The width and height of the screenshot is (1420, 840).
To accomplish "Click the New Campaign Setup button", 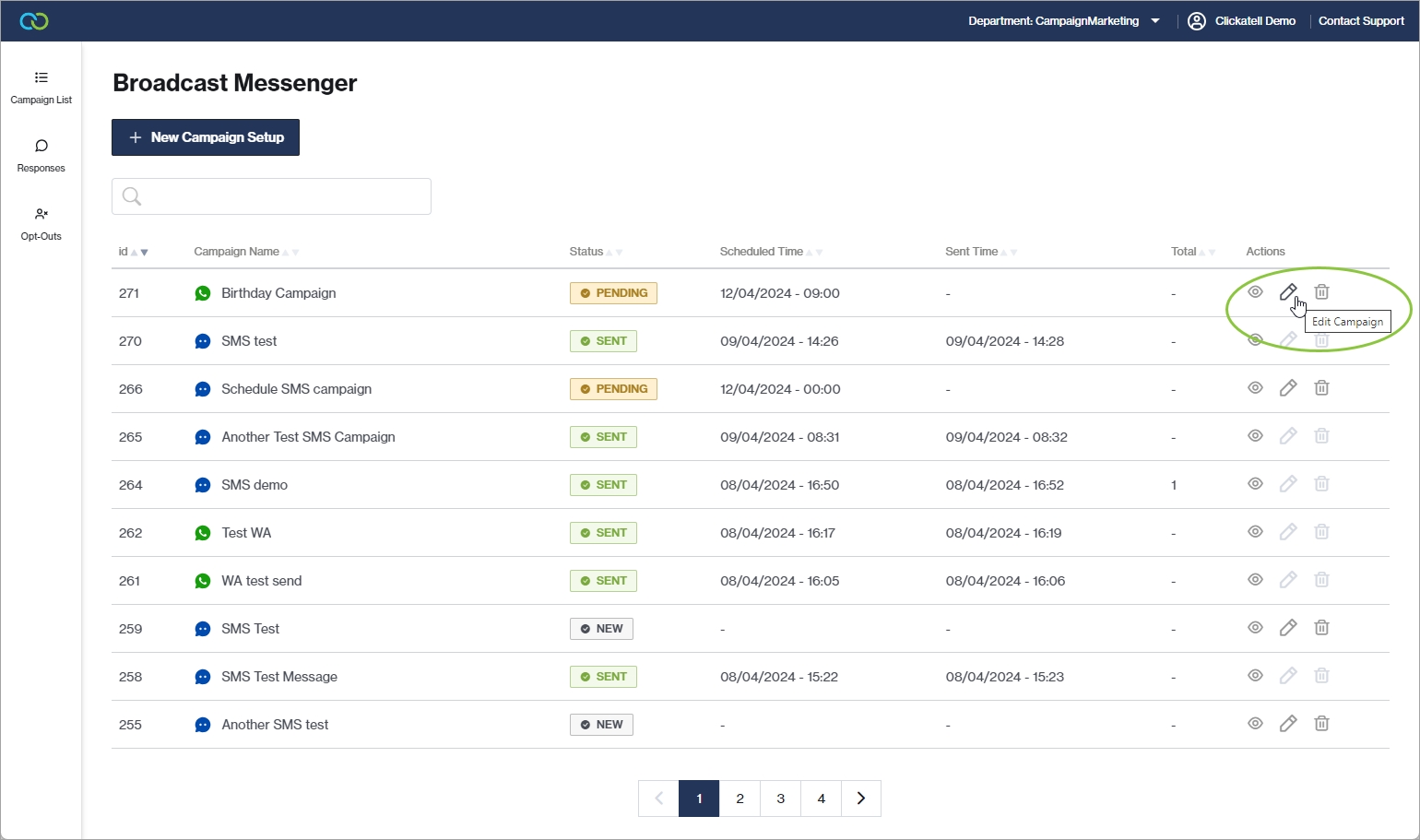I will (206, 137).
